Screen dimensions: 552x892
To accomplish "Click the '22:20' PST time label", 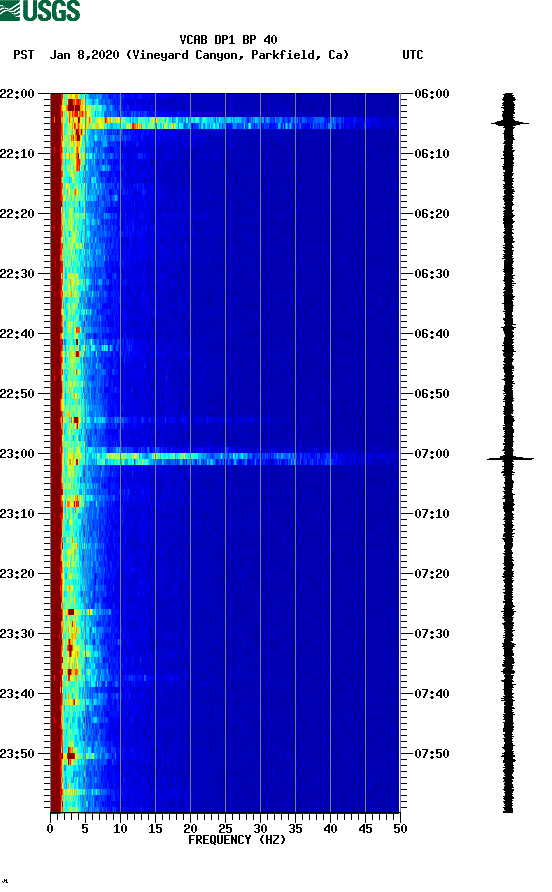I will 17,213.
